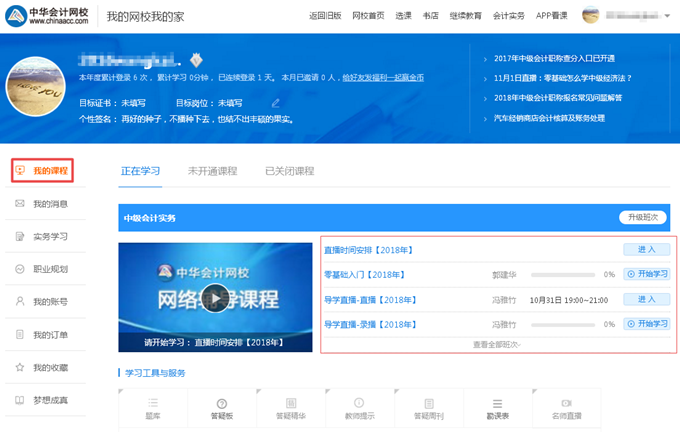Click 中级会计实务 course header title
The height and width of the screenshot is (432, 680).
point(150,218)
